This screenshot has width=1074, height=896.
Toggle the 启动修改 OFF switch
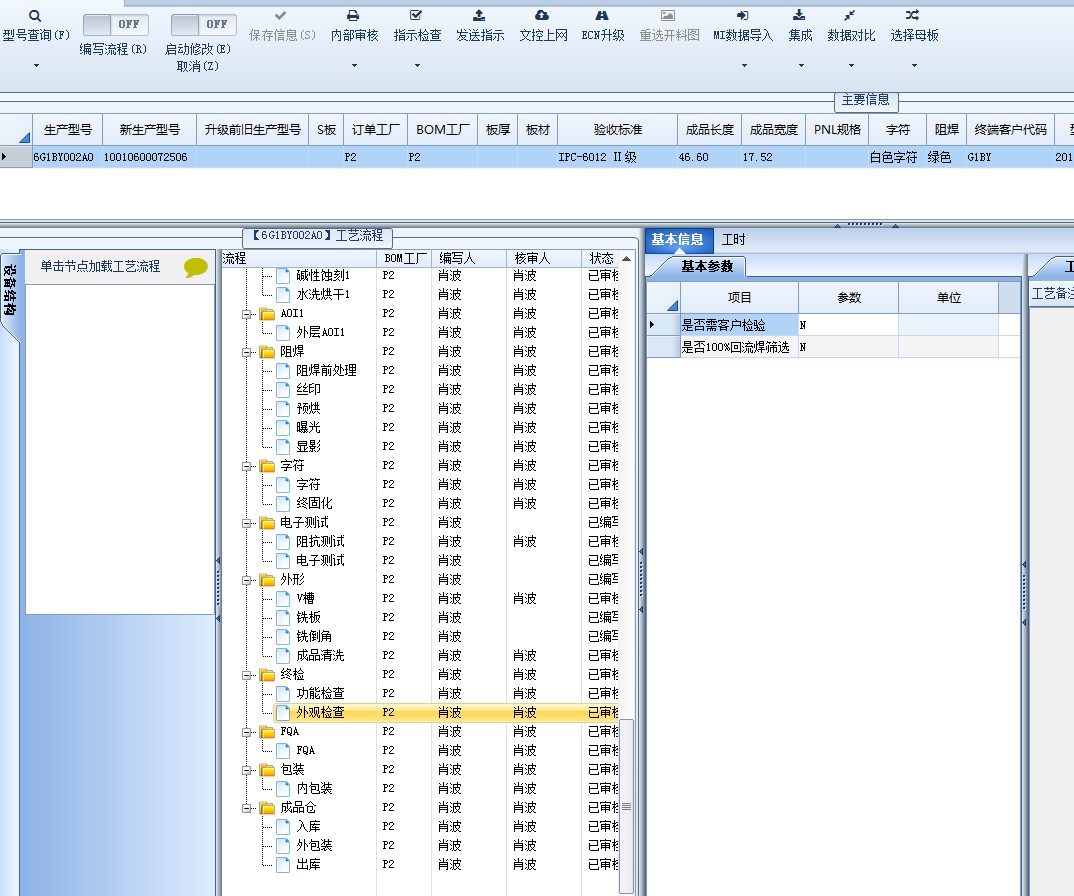(x=203, y=25)
